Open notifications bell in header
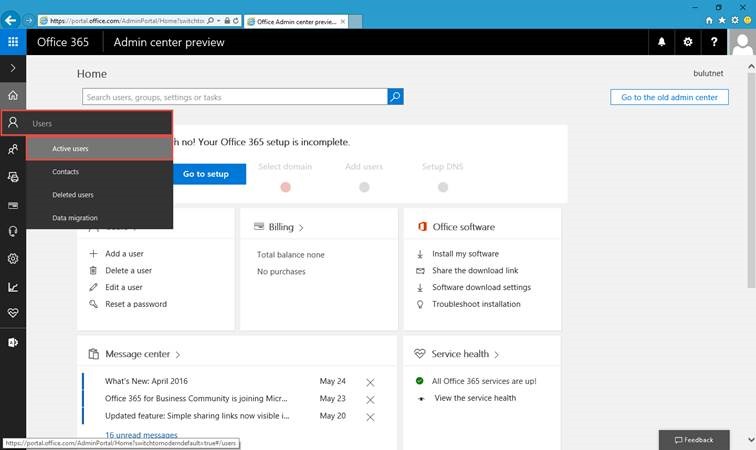The width and height of the screenshot is (756, 450). (662, 42)
